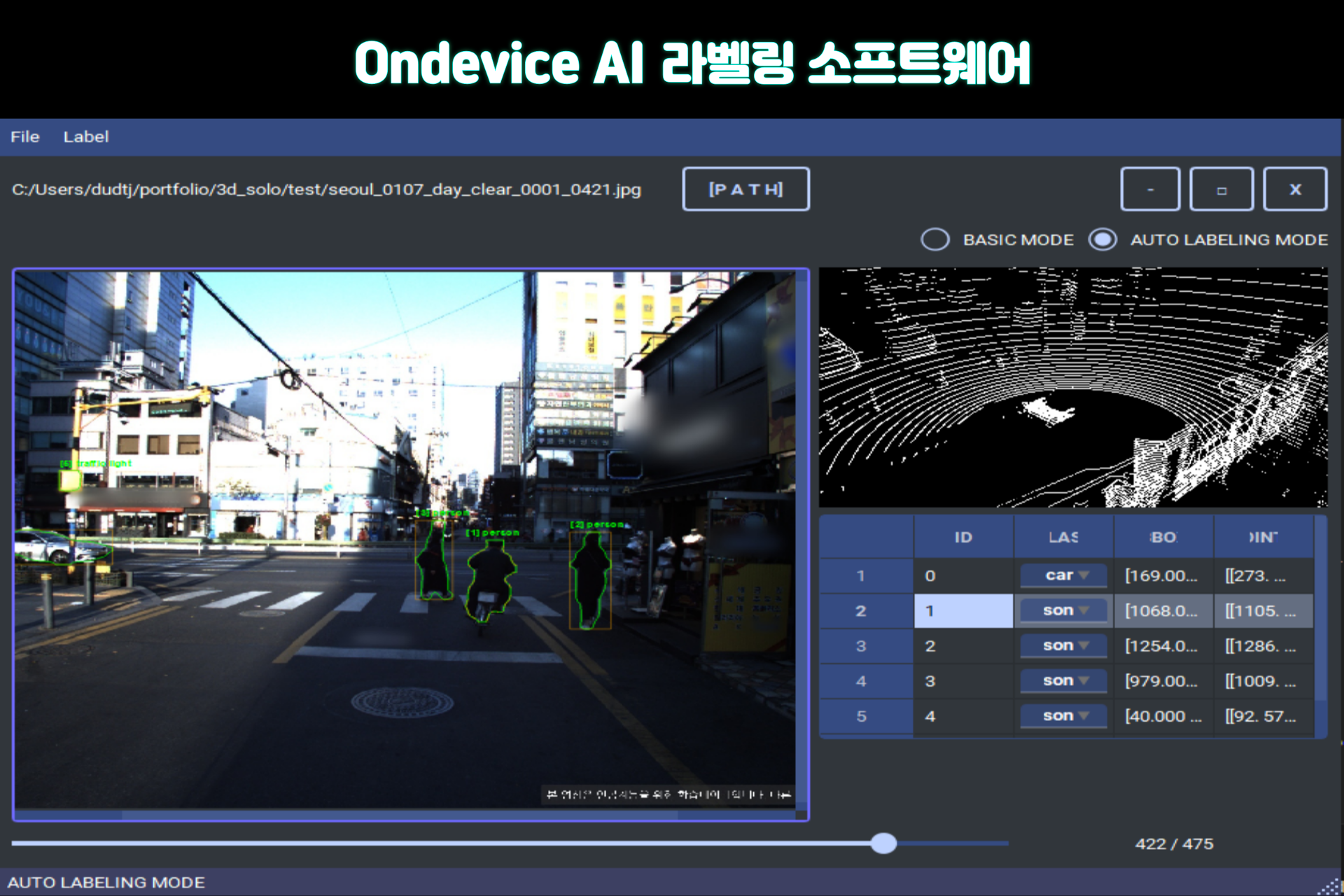This screenshot has height=896, width=1344.
Task: Select AUTO LABELING MODE radio button
Action: click(x=1102, y=239)
